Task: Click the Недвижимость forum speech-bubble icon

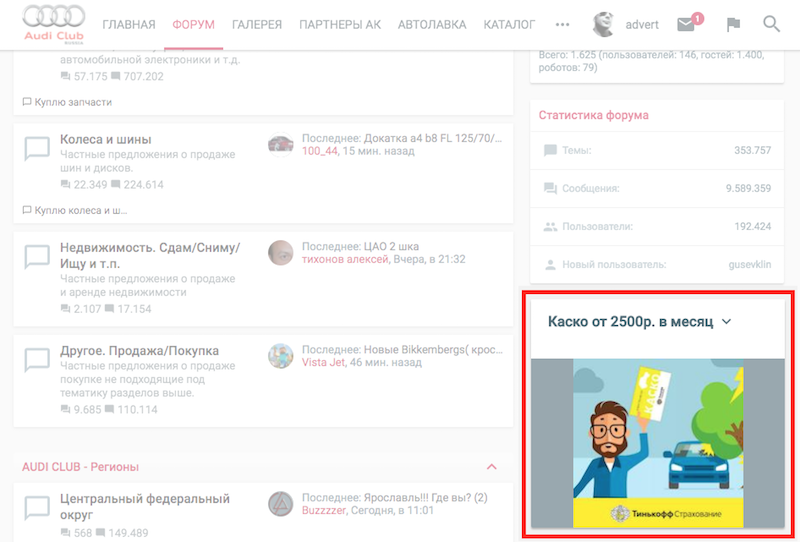Action: pos(37,257)
